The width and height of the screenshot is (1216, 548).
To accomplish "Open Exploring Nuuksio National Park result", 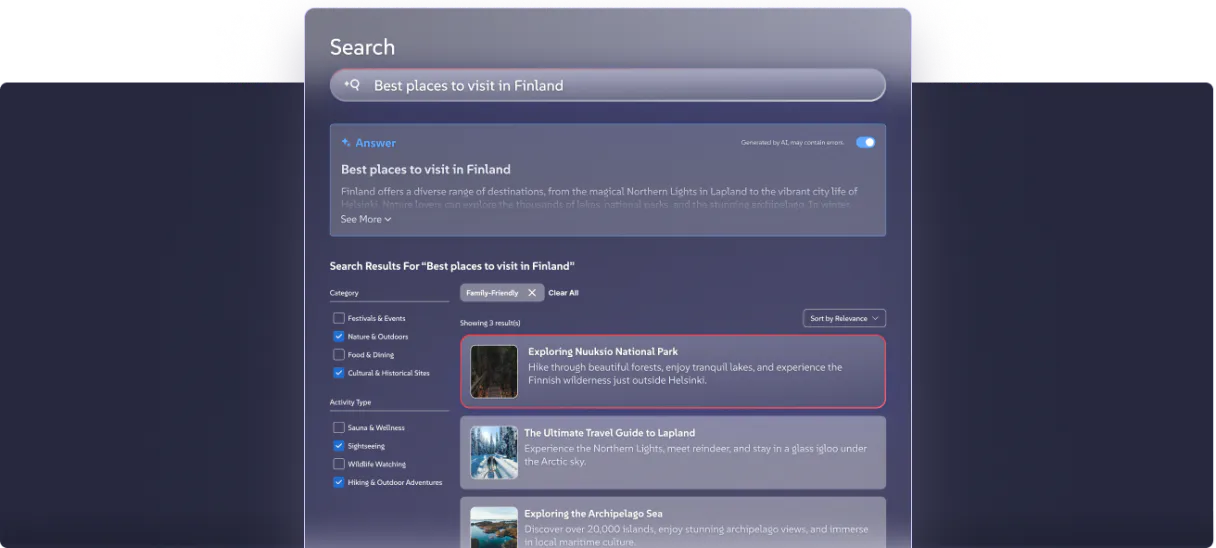I will (673, 372).
